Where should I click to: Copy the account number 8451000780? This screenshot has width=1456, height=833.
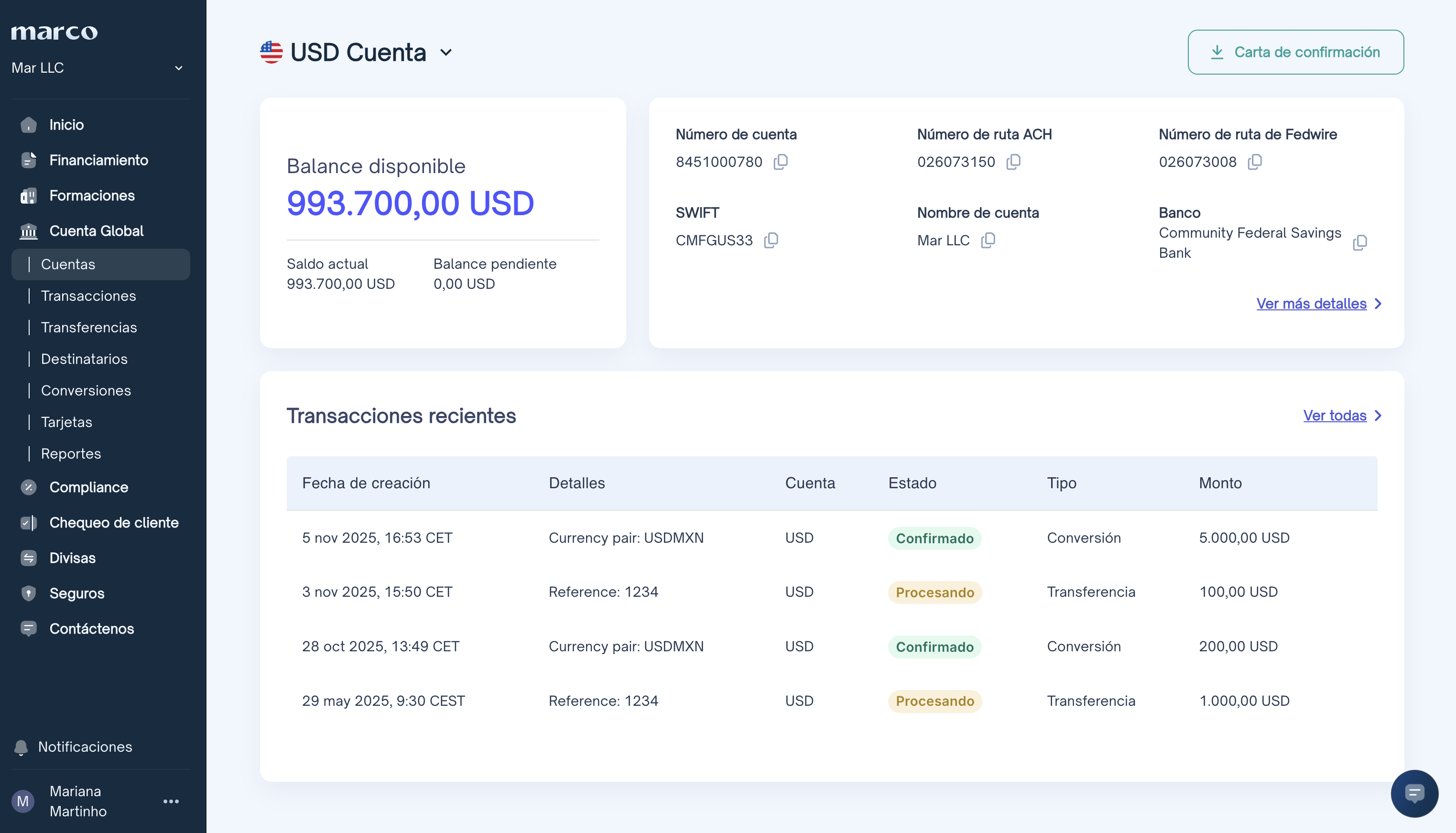pyautogui.click(x=781, y=162)
